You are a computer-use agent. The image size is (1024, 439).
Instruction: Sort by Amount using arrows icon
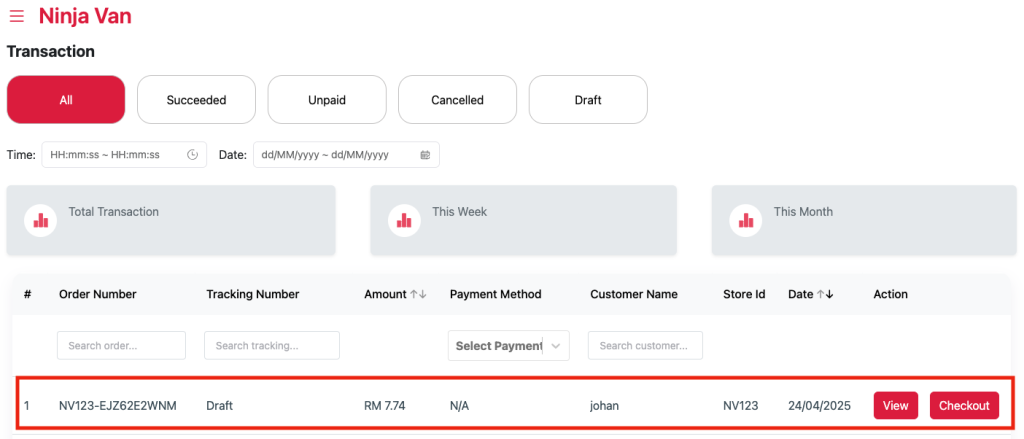pos(418,295)
